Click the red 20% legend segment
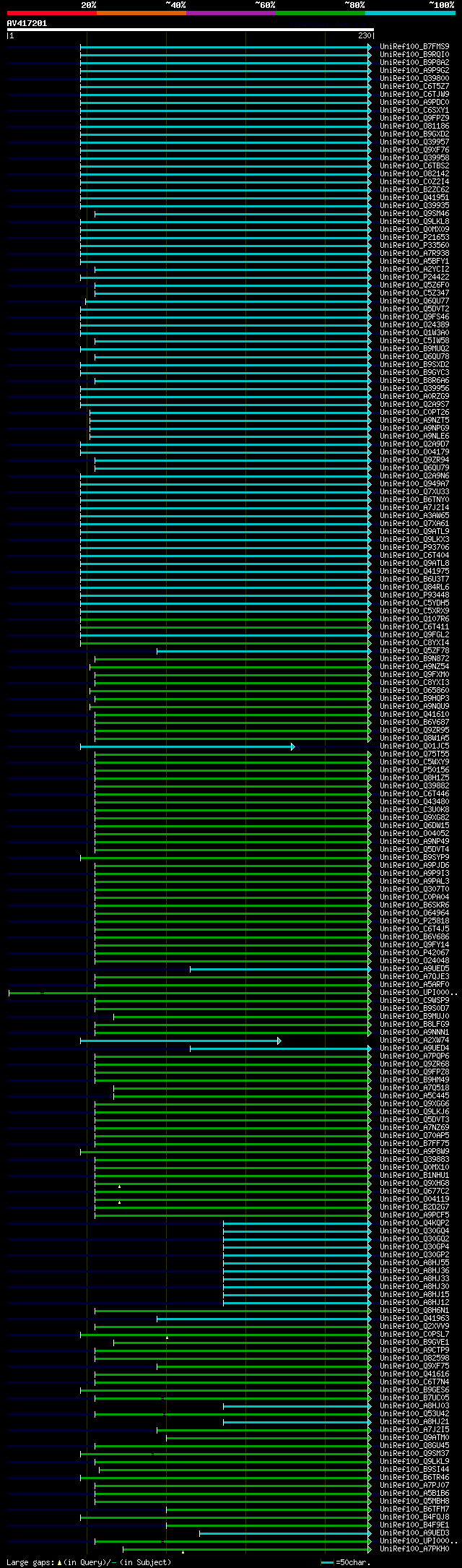Image resolution: width=462 pixels, height=1568 pixels. click(52, 13)
